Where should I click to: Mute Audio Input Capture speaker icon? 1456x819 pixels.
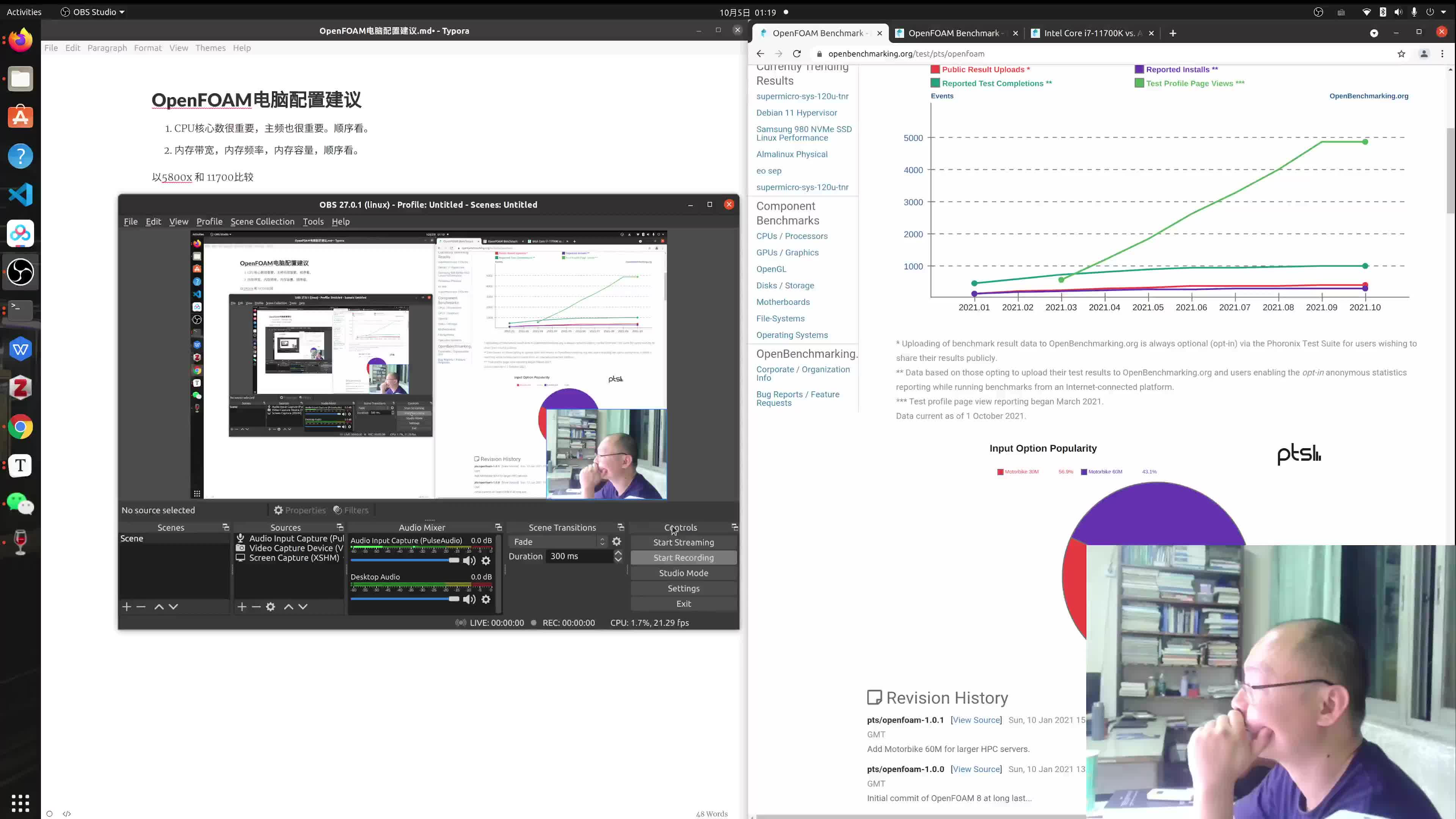click(469, 561)
